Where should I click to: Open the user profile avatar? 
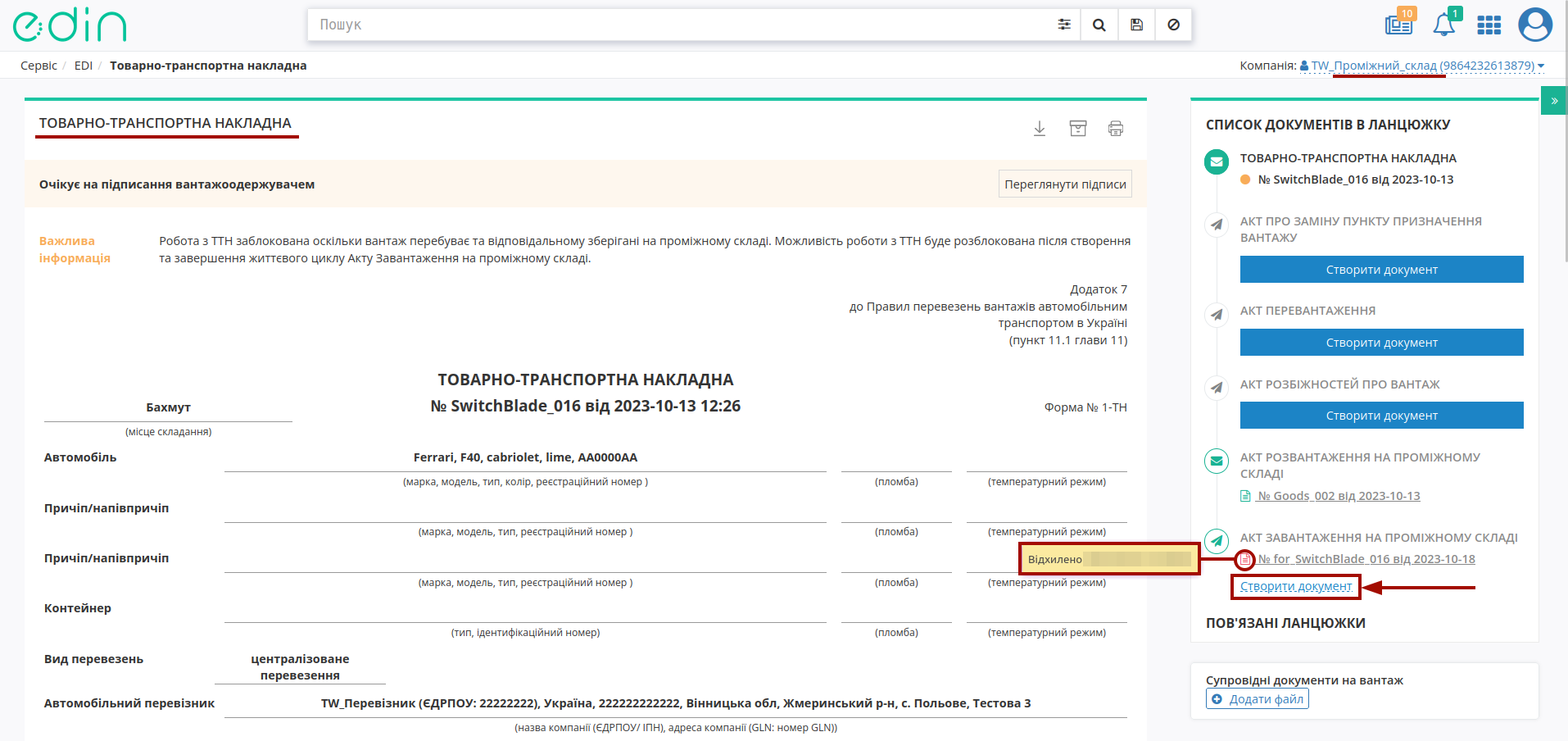(1535, 25)
